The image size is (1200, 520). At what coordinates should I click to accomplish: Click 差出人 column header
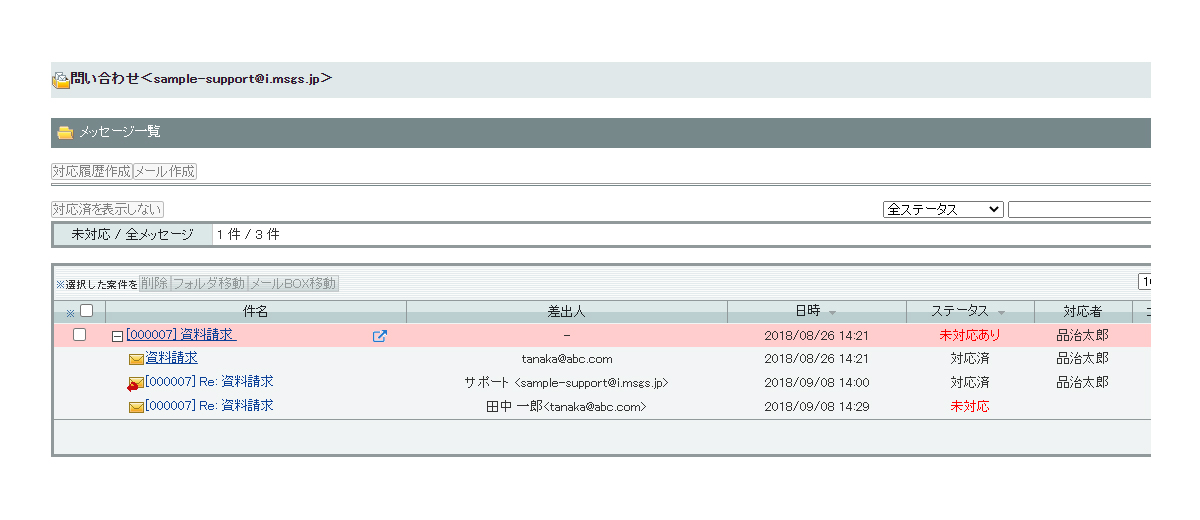(x=566, y=312)
